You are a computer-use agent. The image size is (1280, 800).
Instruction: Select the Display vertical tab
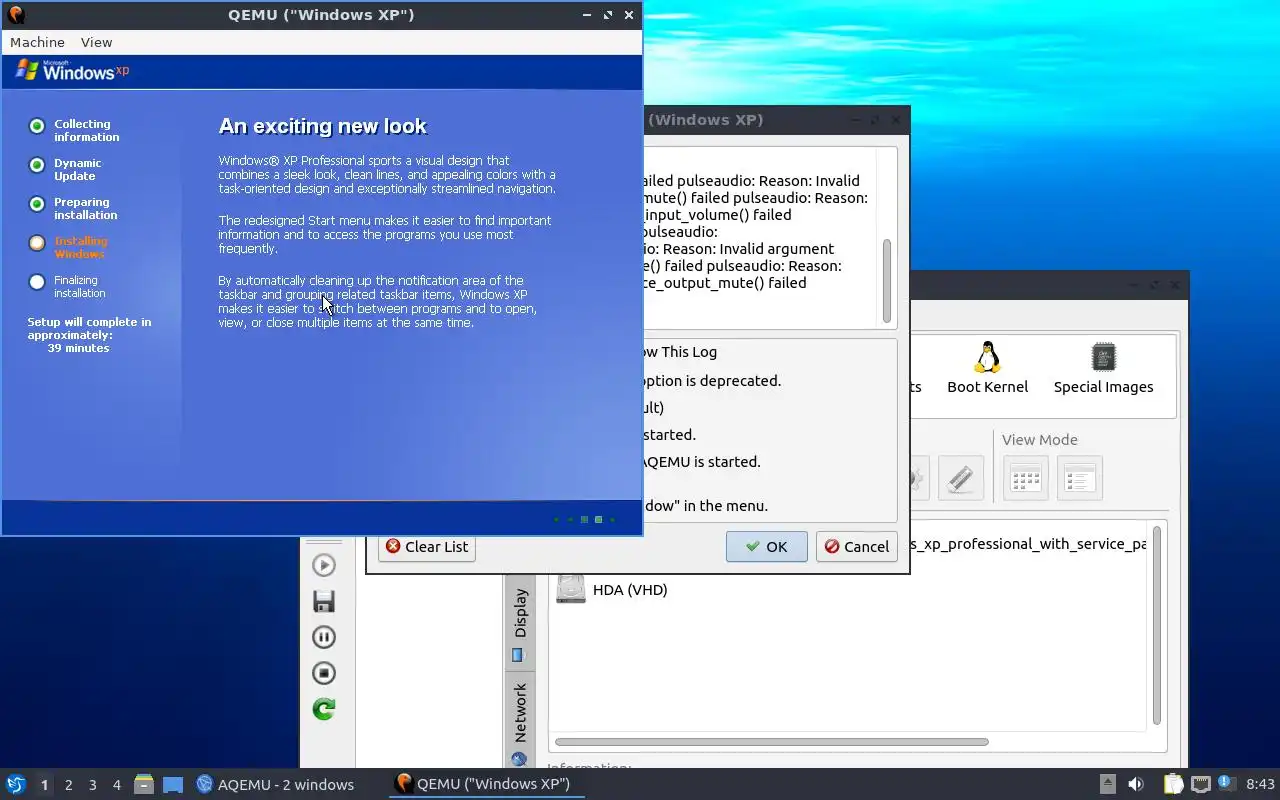click(519, 623)
